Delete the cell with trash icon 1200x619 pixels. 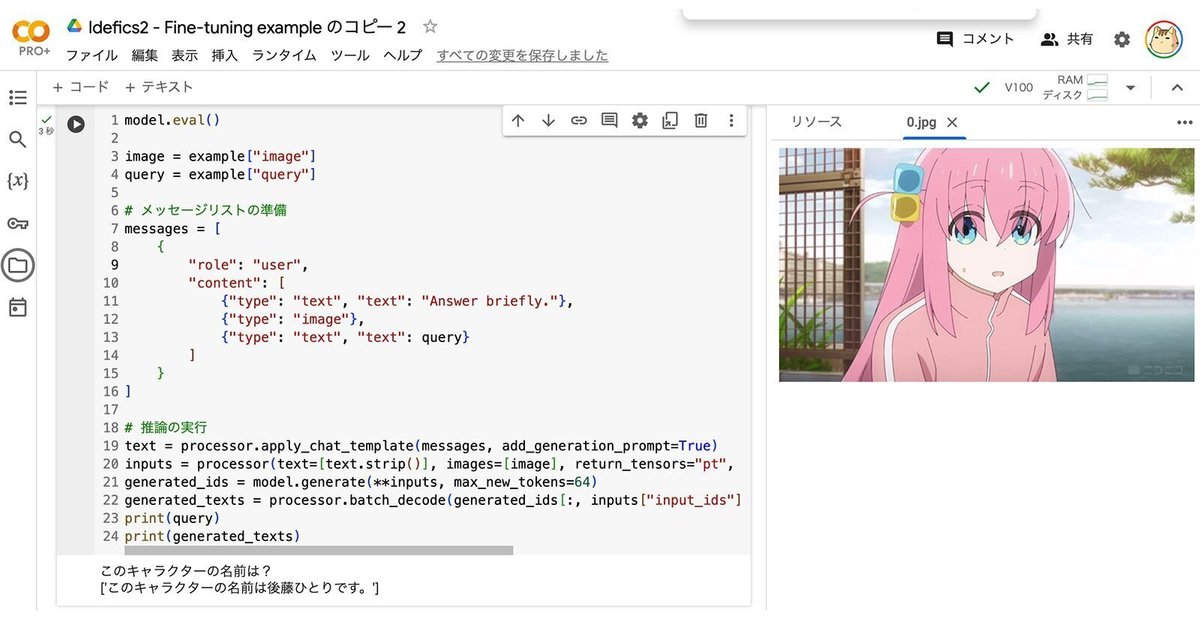point(701,121)
